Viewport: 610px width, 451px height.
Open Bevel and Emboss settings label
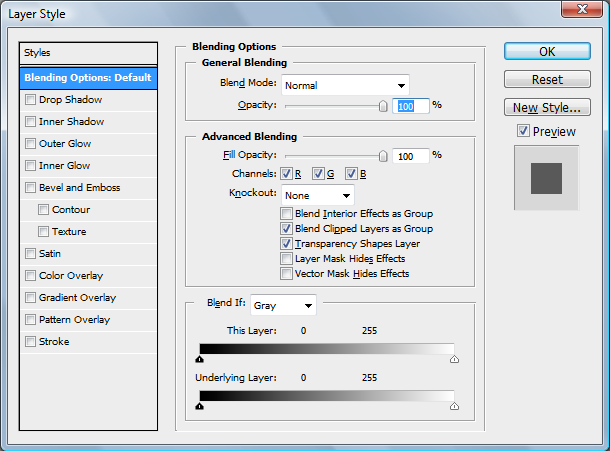tap(80, 188)
